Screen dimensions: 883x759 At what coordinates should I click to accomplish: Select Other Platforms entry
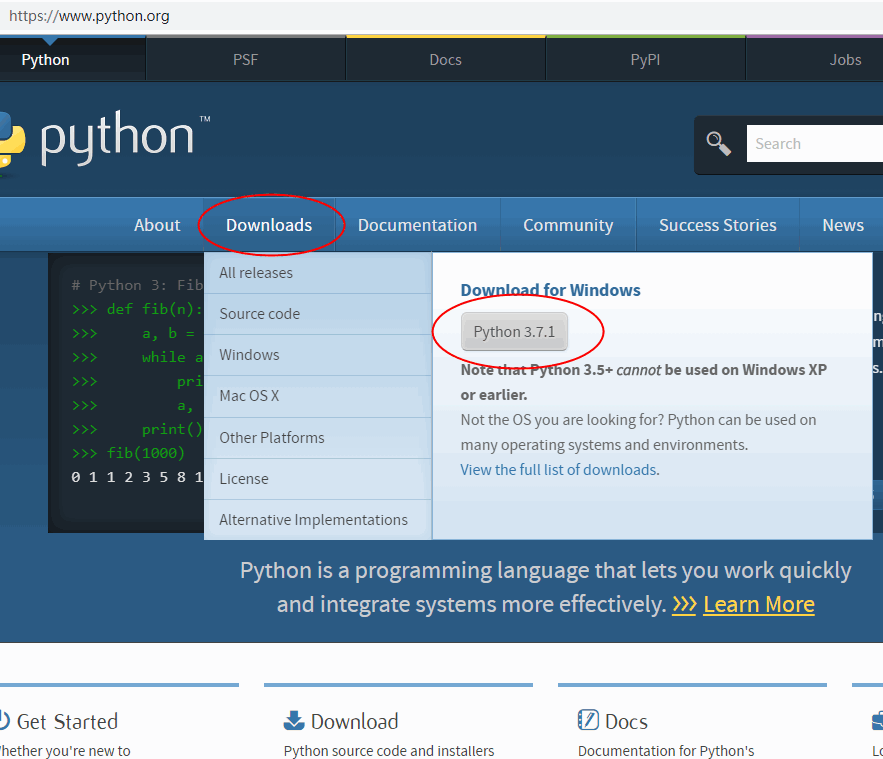318,438
